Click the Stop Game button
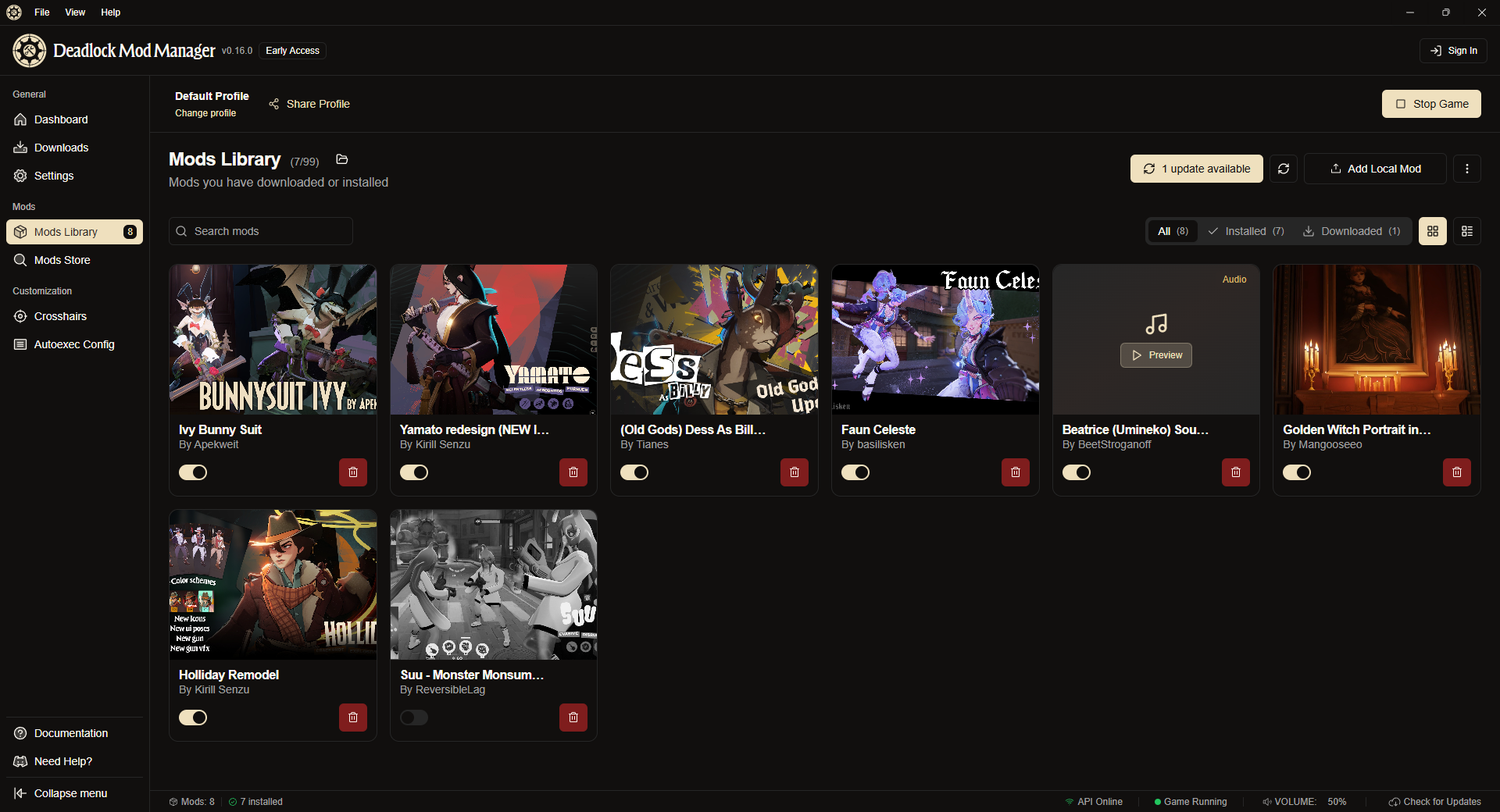The image size is (1500, 812). point(1431,104)
